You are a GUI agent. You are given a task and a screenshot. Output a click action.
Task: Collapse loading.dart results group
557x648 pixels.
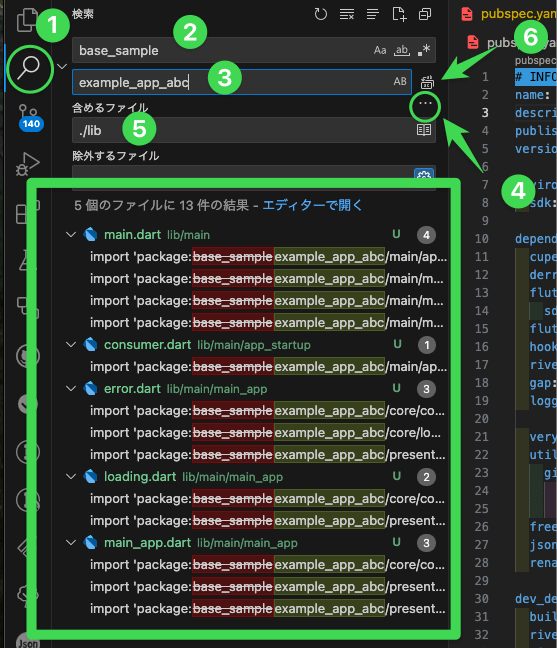tap(71, 477)
